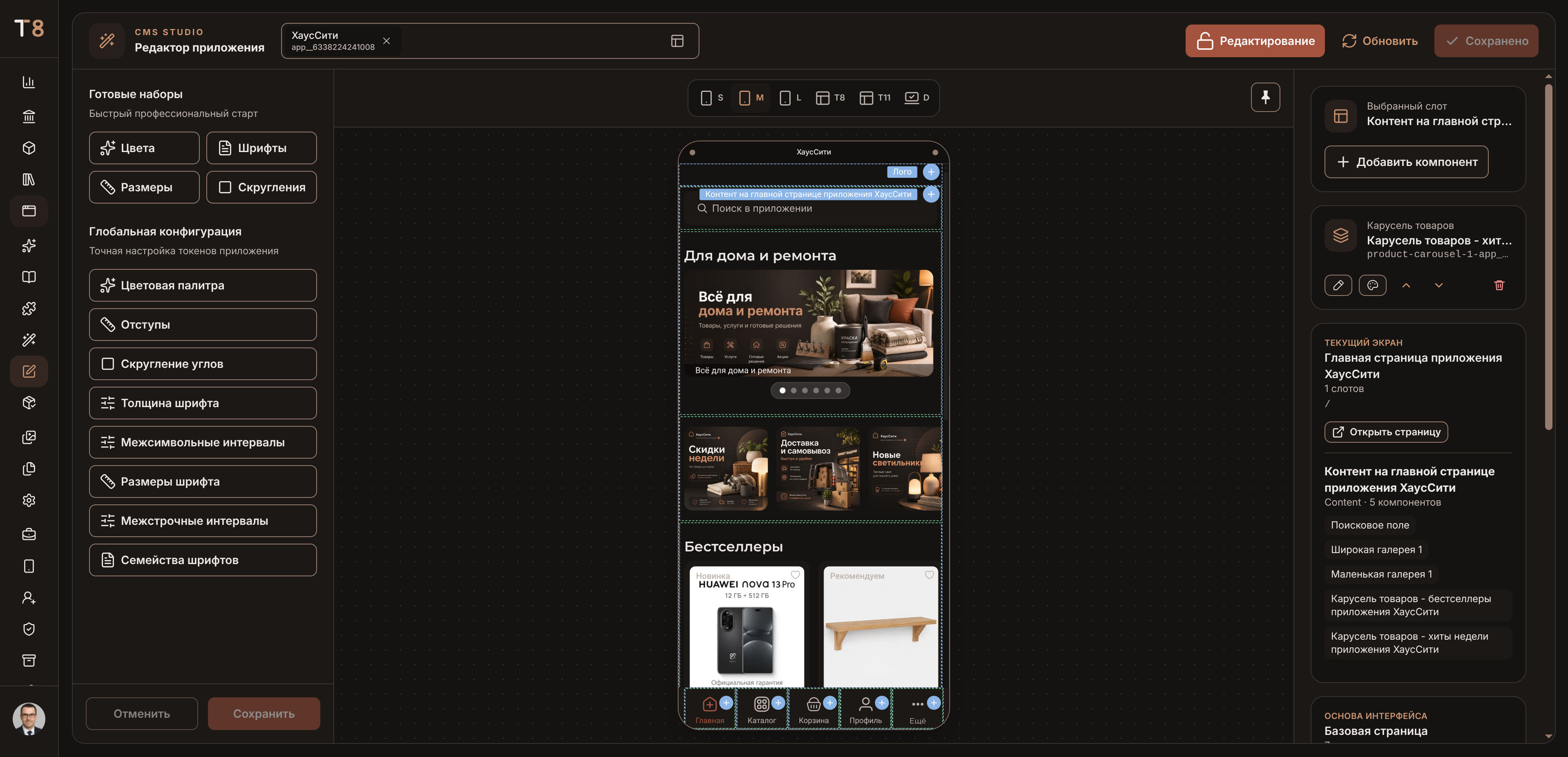Select Поисковое поле component chip

1369,525
